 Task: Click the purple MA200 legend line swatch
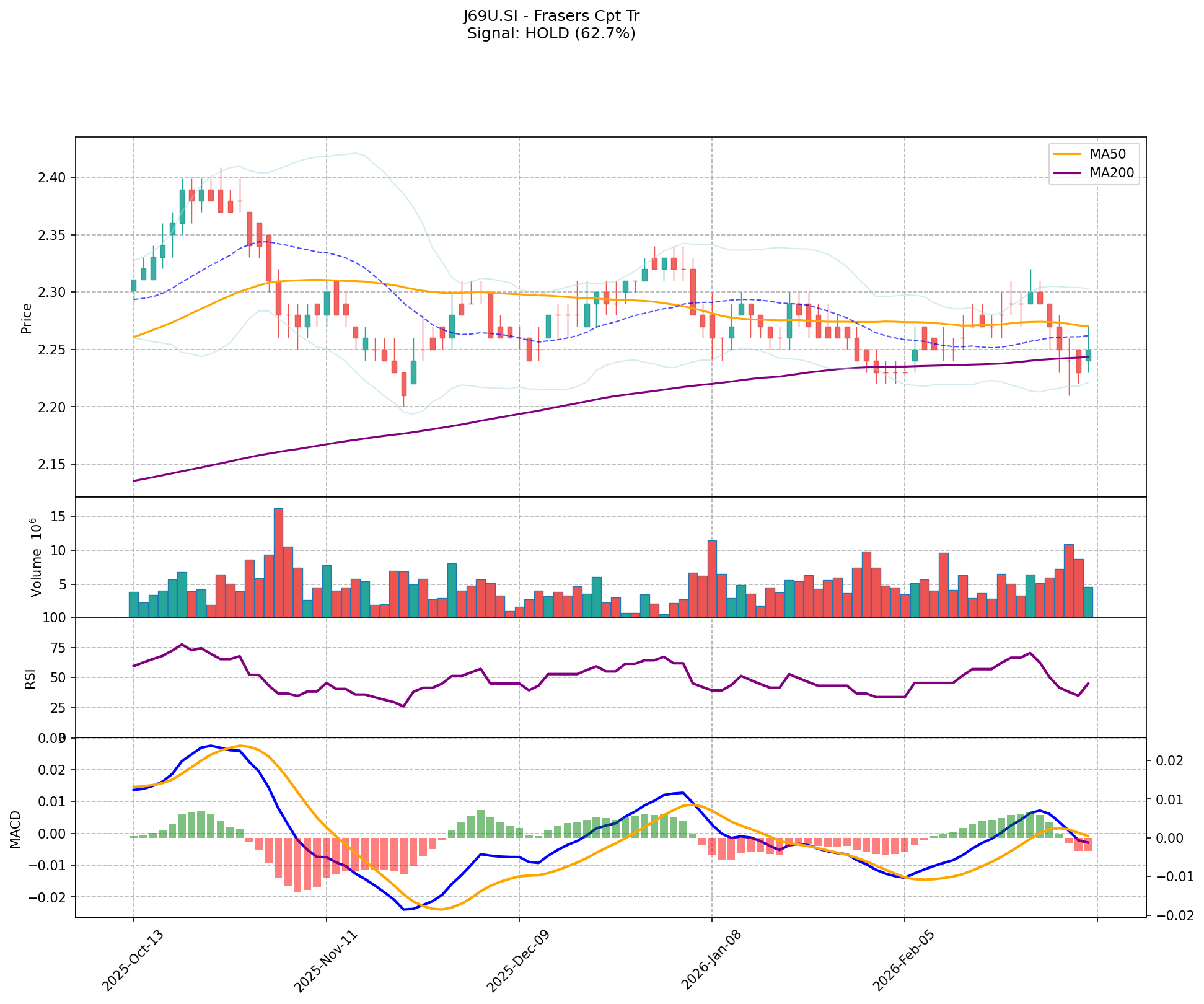(x=1068, y=173)
